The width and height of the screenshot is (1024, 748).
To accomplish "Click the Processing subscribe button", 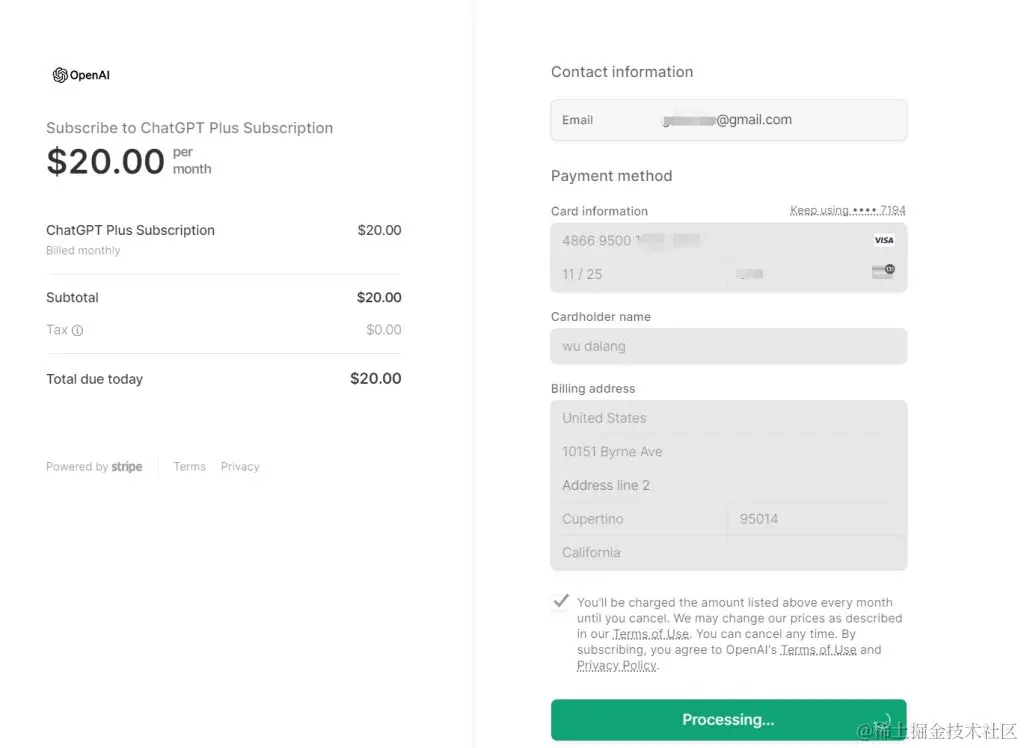I will (x=728, y=720).
